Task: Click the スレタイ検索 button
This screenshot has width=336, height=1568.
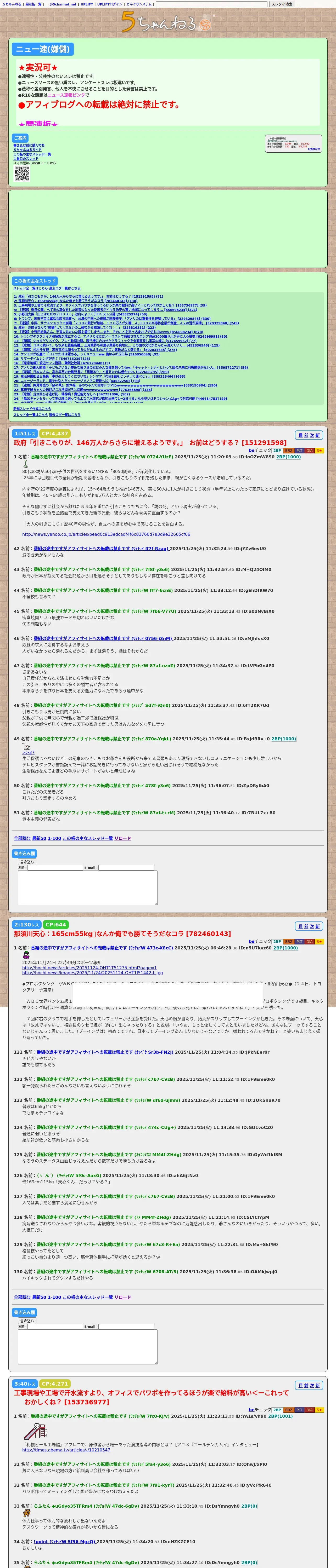Action: pos(282,4)
